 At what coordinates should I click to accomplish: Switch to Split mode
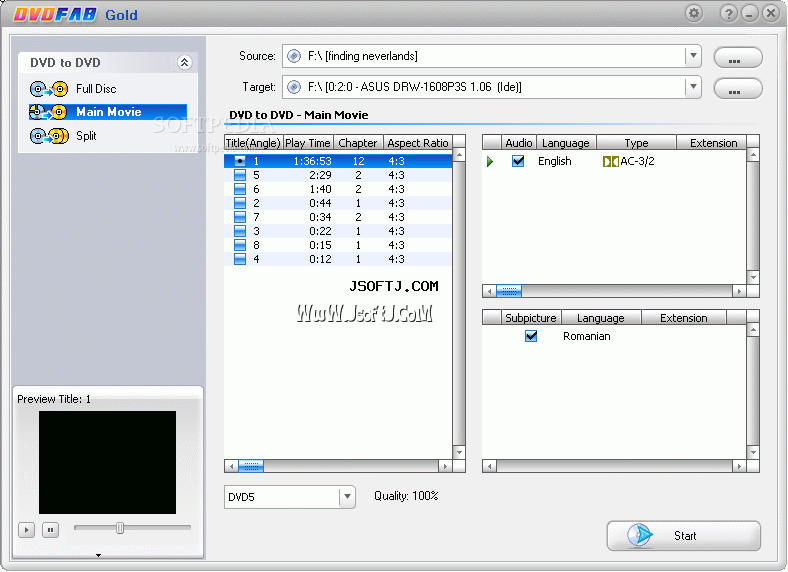click(x=86, y=136)
